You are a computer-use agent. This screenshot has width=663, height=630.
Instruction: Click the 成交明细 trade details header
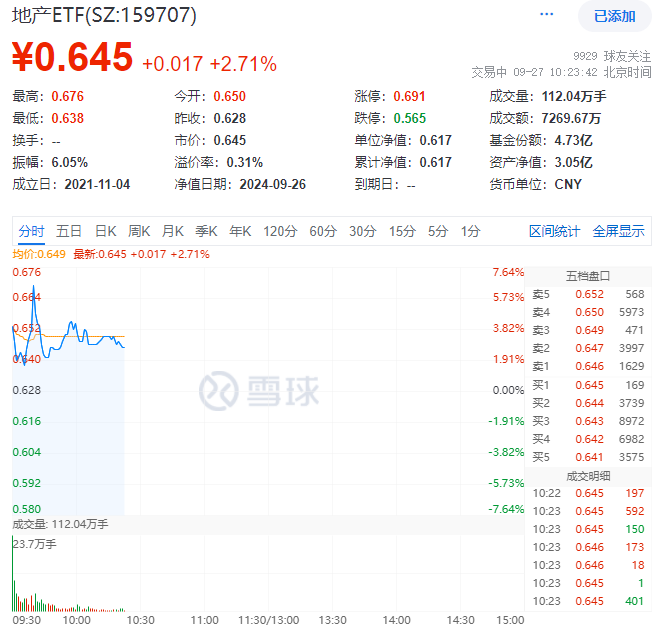coord(588,474)
